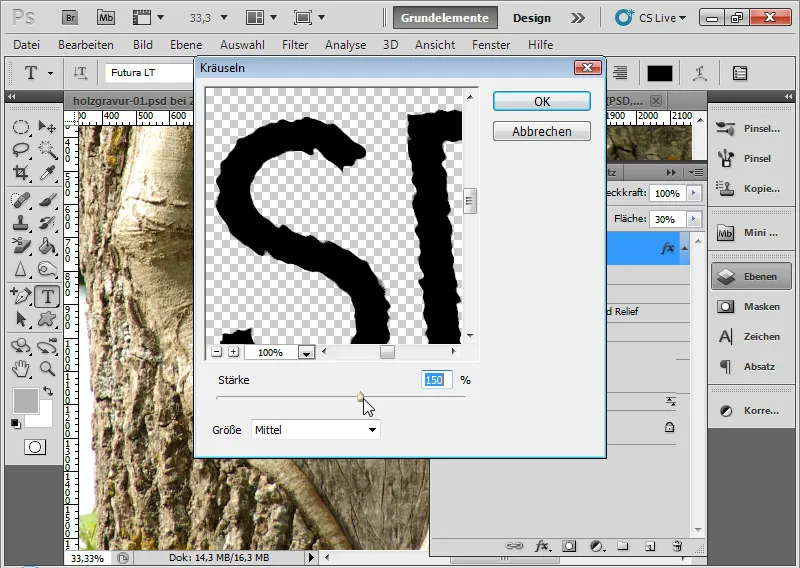
Task: Select the Magic Wand tool
Action: point(47,150)
